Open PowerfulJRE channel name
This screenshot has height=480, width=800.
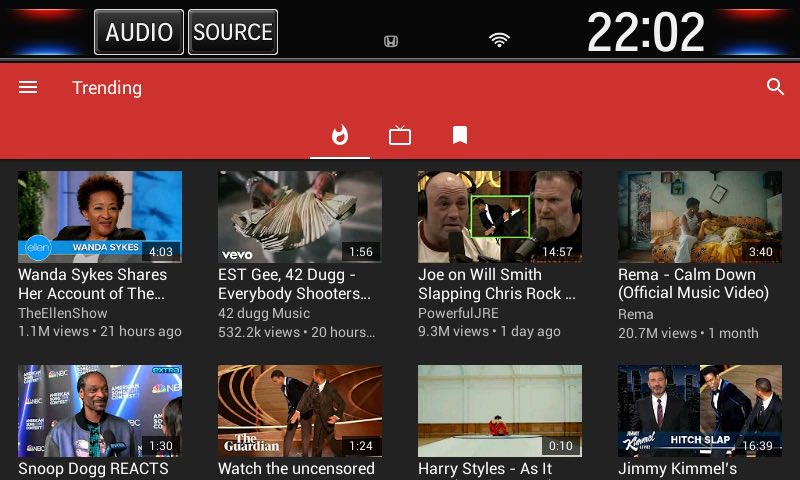pyautogui.click(x=458, y=313)
